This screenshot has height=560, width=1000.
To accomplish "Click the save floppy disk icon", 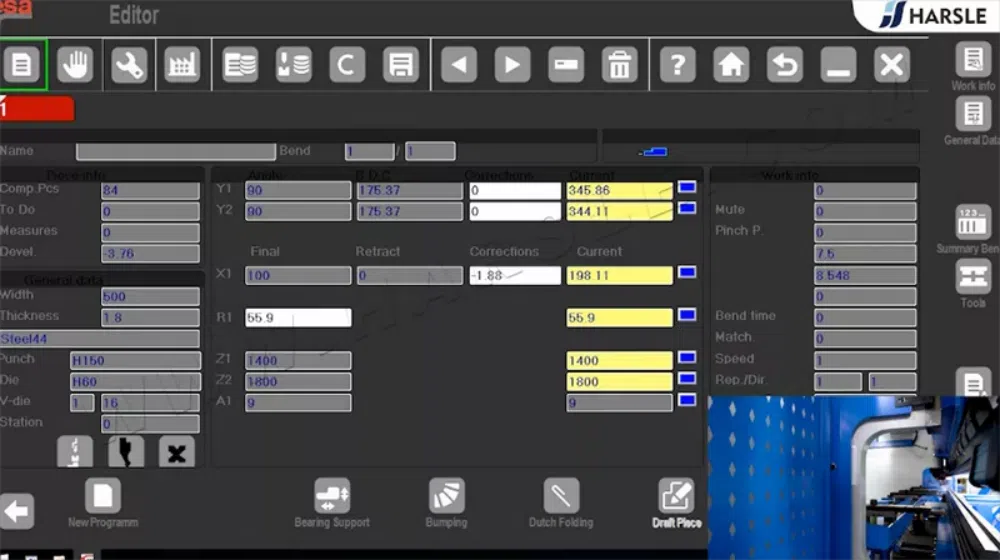I will point(401,64).
